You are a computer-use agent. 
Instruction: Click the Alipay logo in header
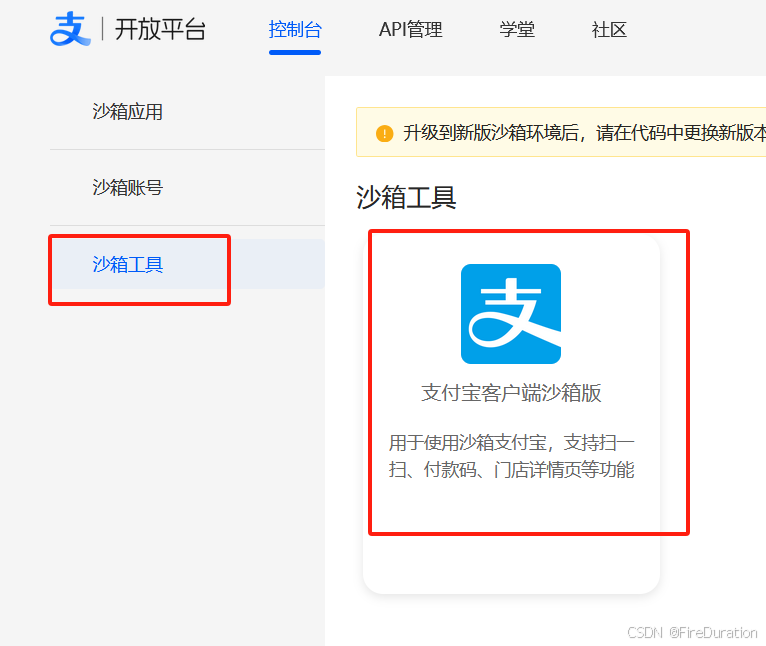70,29
